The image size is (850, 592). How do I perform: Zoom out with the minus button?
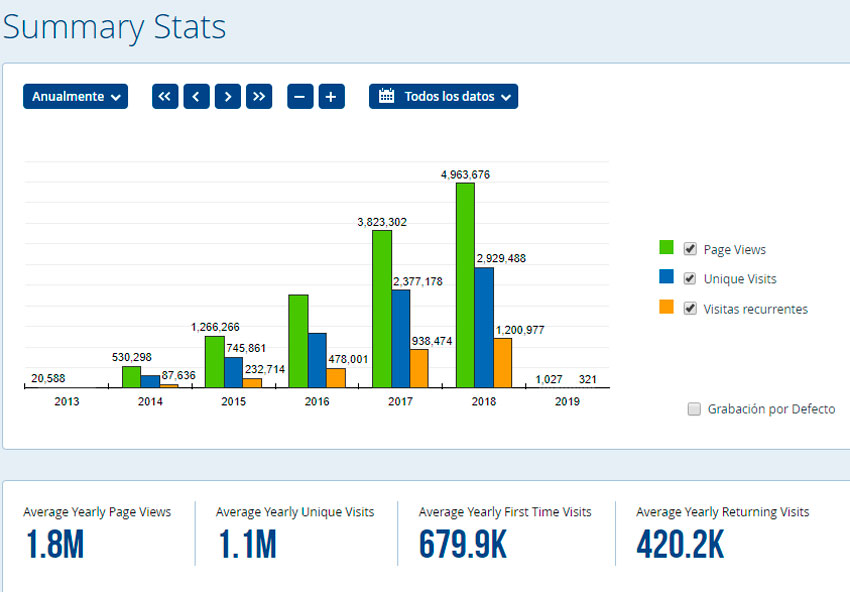pyautogui.click(x=300, y=97)
